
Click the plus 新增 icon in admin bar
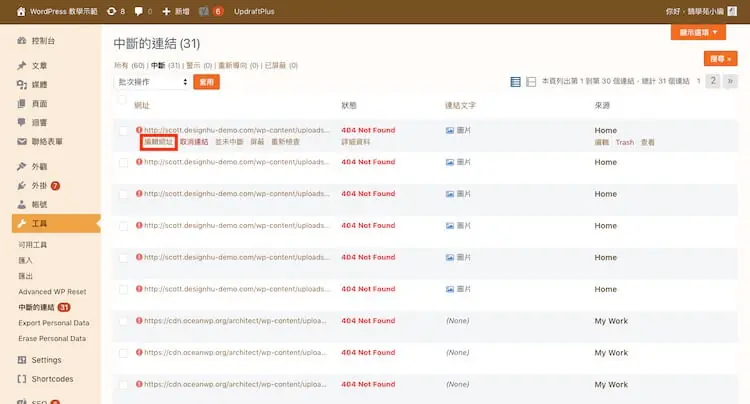tap(166, 11)
